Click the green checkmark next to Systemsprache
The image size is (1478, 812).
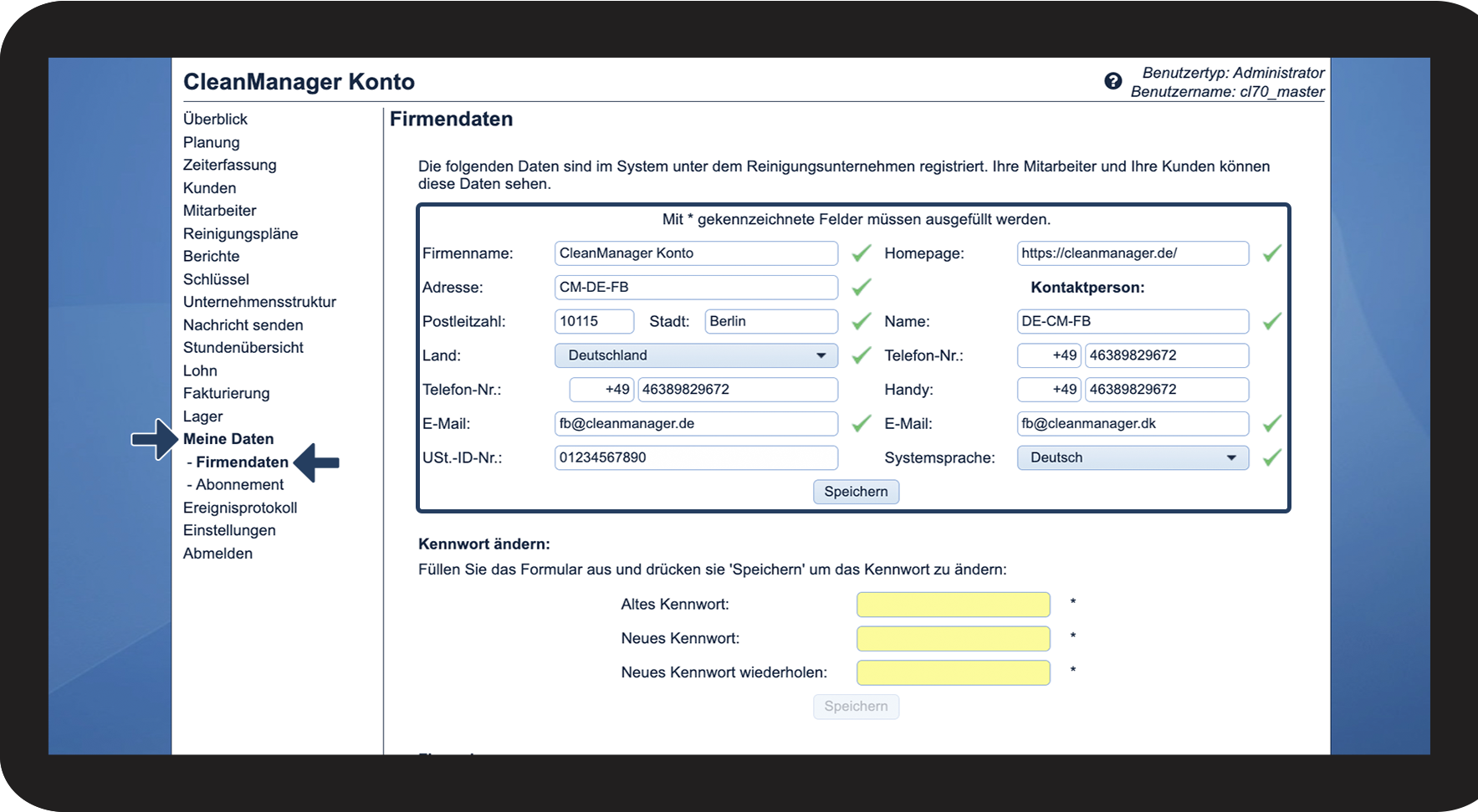click(x=1271, y=457)
